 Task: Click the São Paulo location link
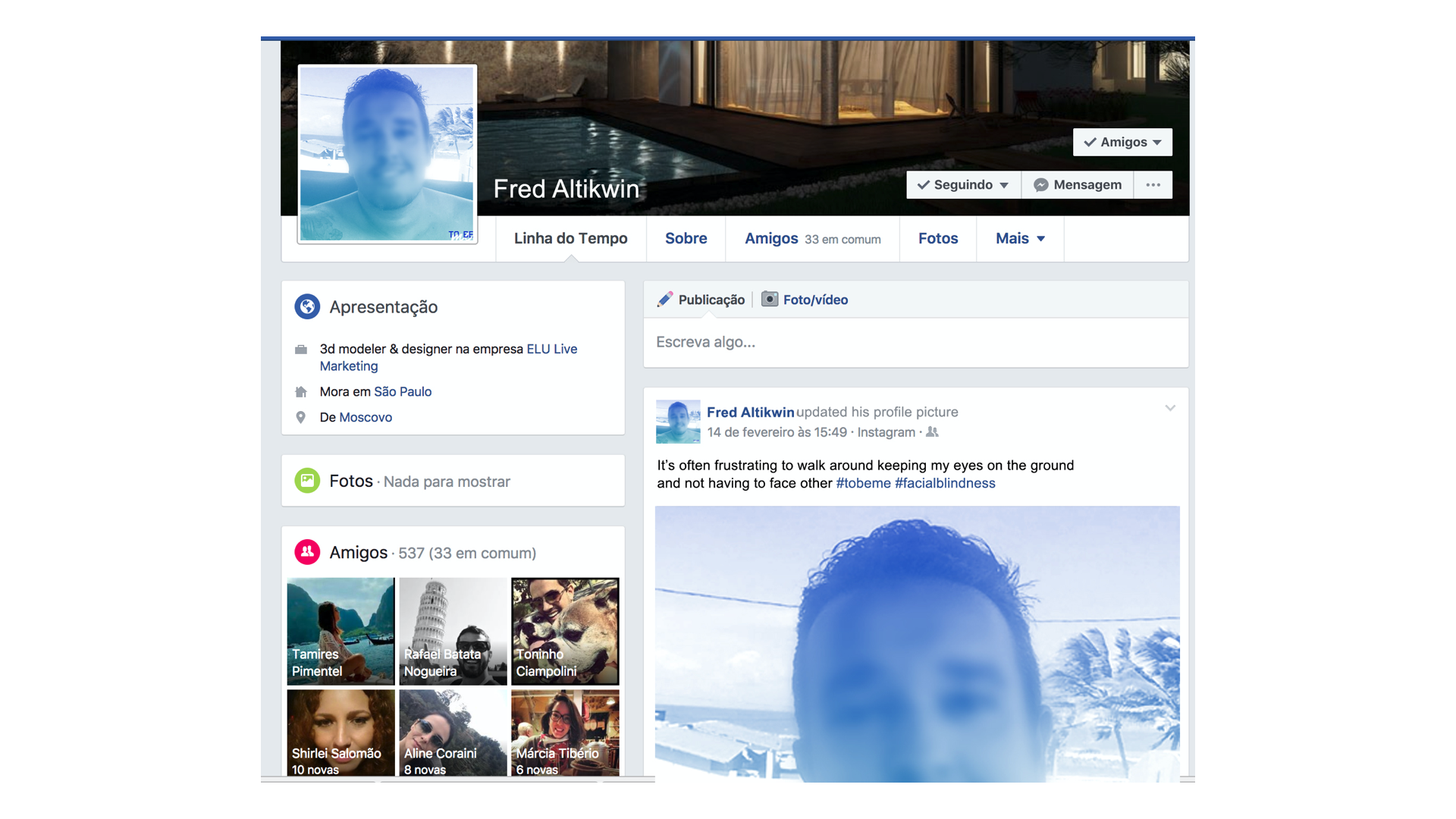coord(403,392)
